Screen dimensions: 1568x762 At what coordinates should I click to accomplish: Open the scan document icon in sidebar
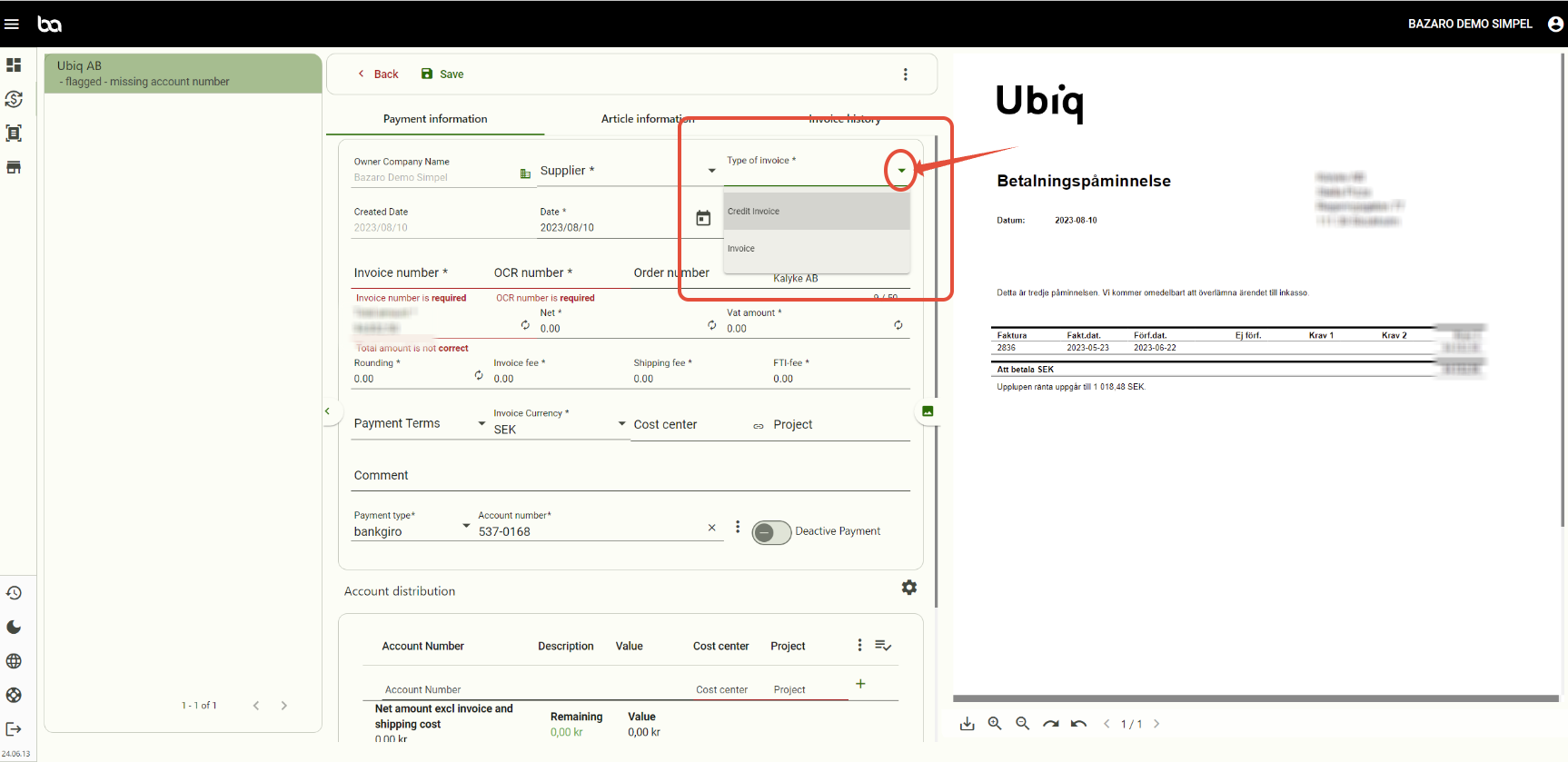[14, 134]
